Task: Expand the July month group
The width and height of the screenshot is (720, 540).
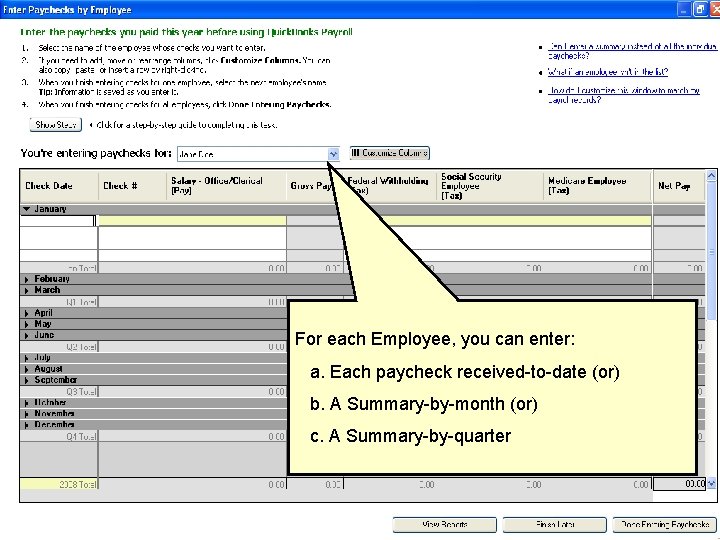Action: tap(27, 358)
